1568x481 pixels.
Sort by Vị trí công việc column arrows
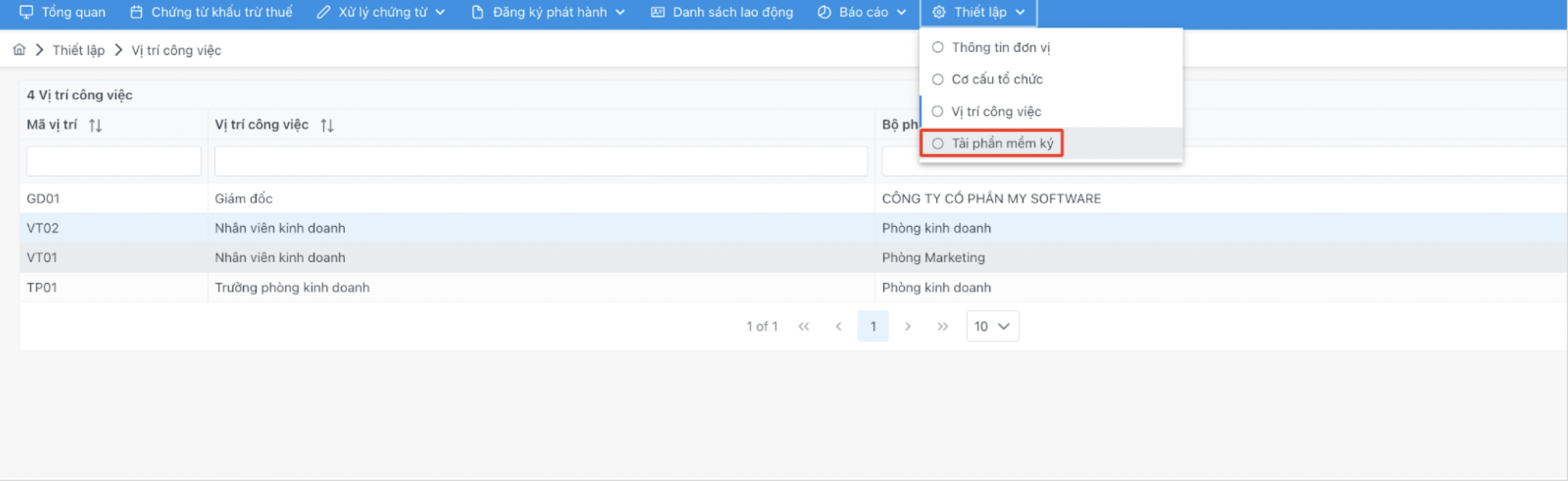click(327, 125)
